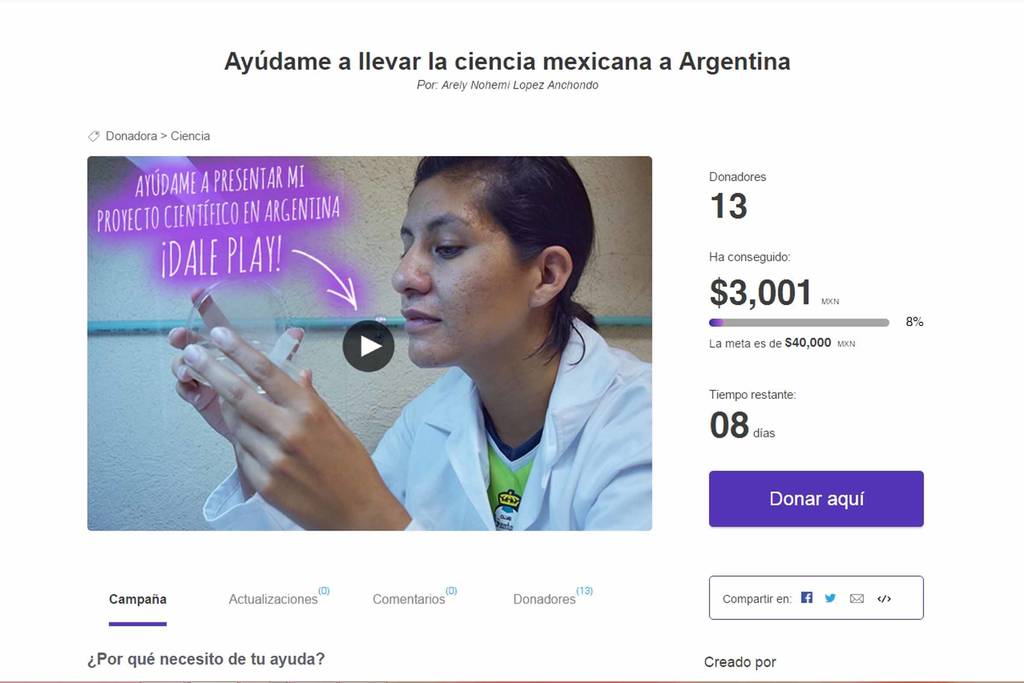Share campaign via email envelope icon
Image resolution: width=1024 pixels, height=683 pixels.
pos(857,598)
